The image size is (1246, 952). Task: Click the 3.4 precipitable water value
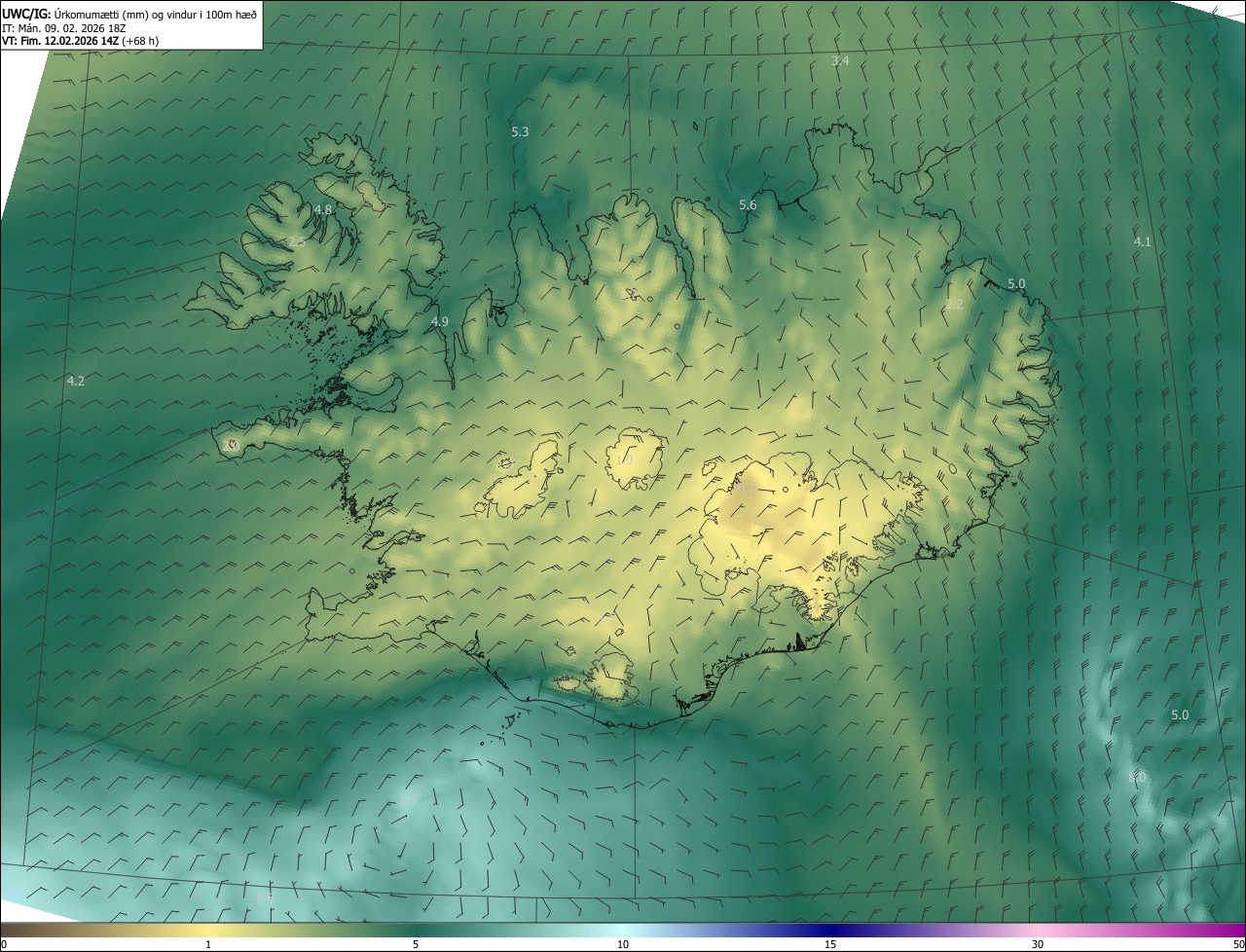(x=840, y=60)
